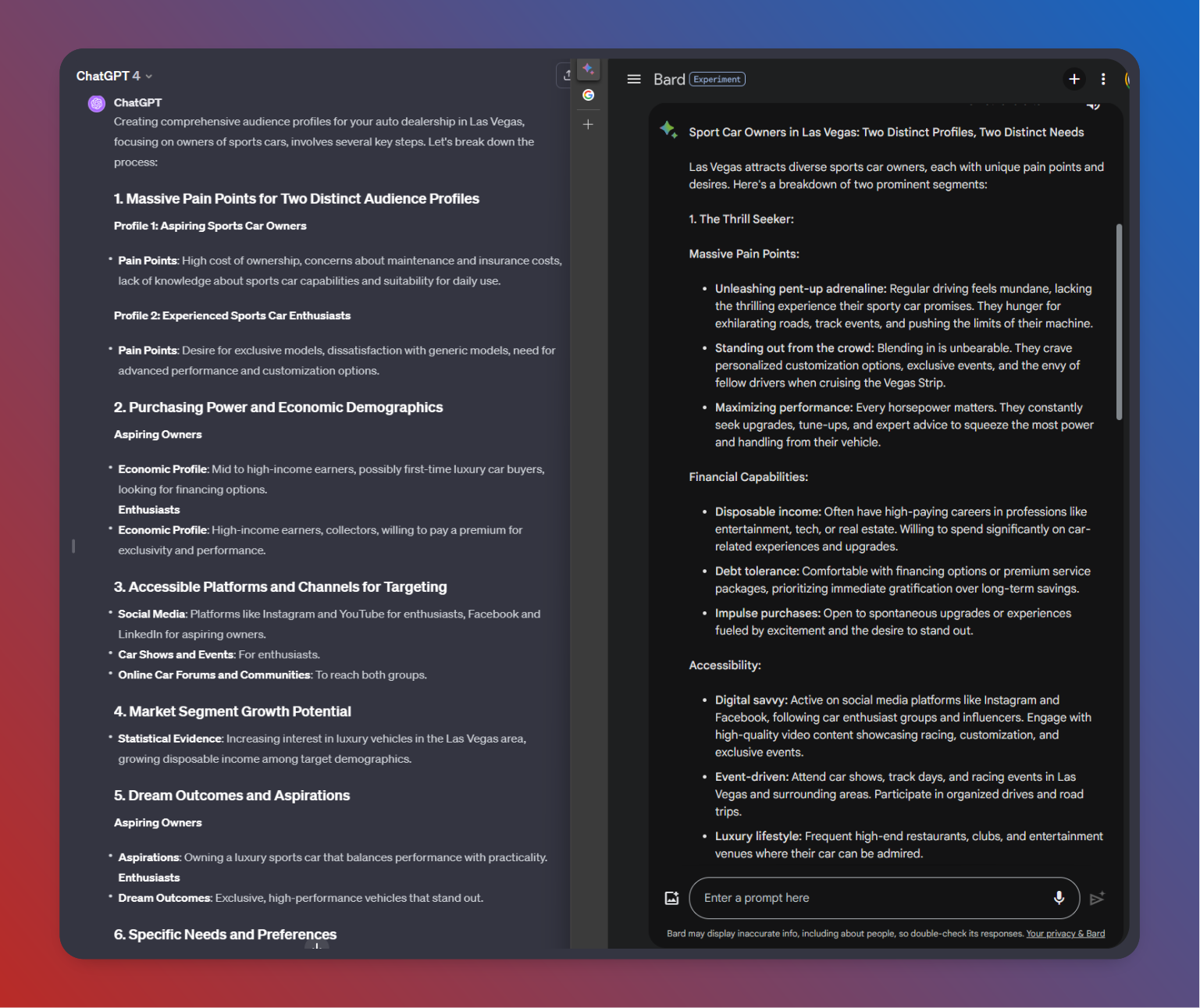
Task: Click the 'Social Media' bullet label in ChatGPT
Action: (x=151, y=614)
